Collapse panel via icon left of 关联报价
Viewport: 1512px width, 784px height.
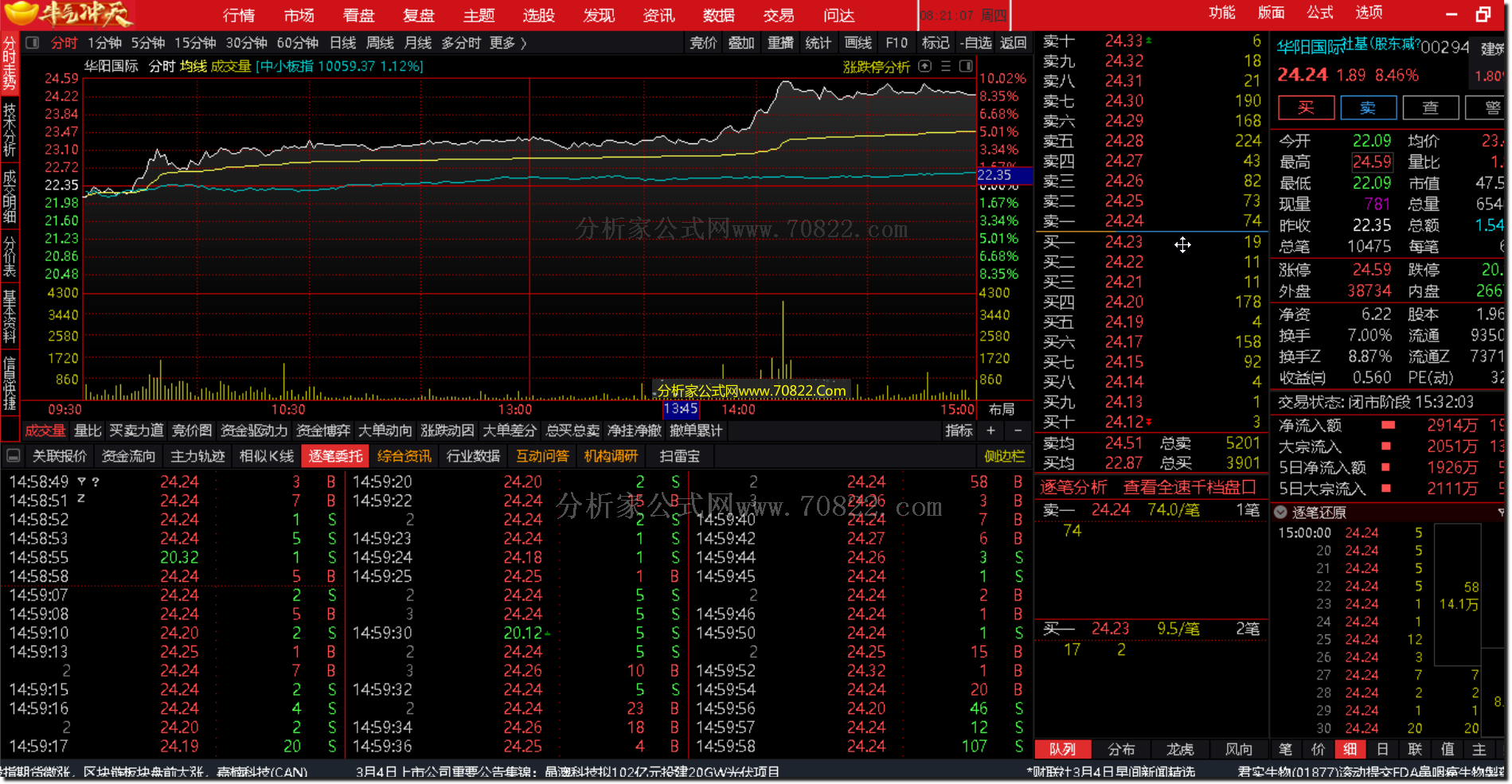click(x=13, y=456)
